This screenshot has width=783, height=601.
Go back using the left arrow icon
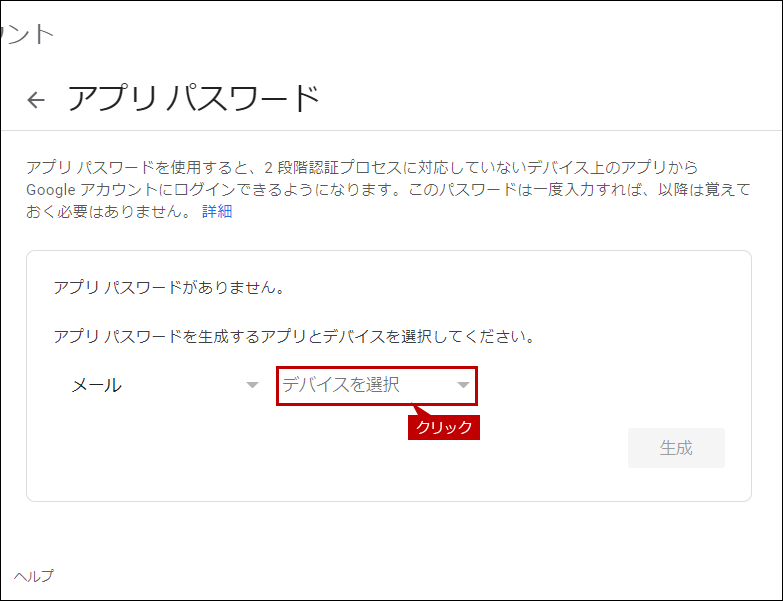coord(36,100)
